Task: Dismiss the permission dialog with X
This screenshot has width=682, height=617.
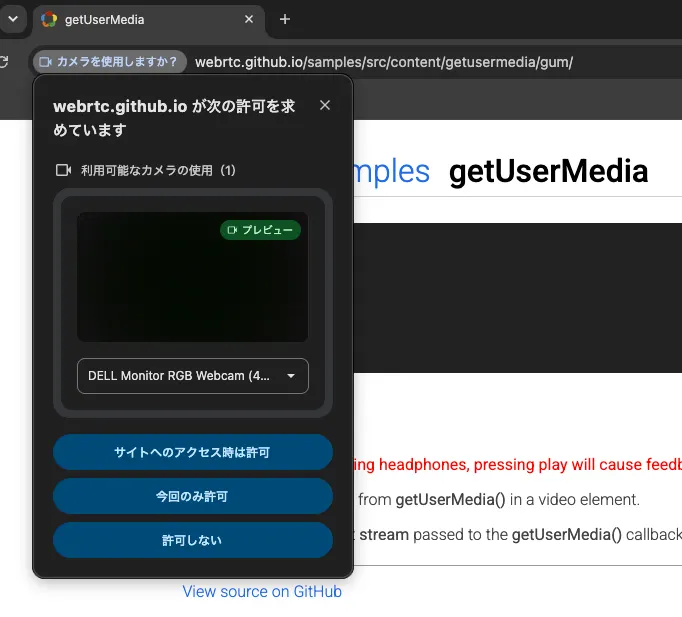Action: 324,105
